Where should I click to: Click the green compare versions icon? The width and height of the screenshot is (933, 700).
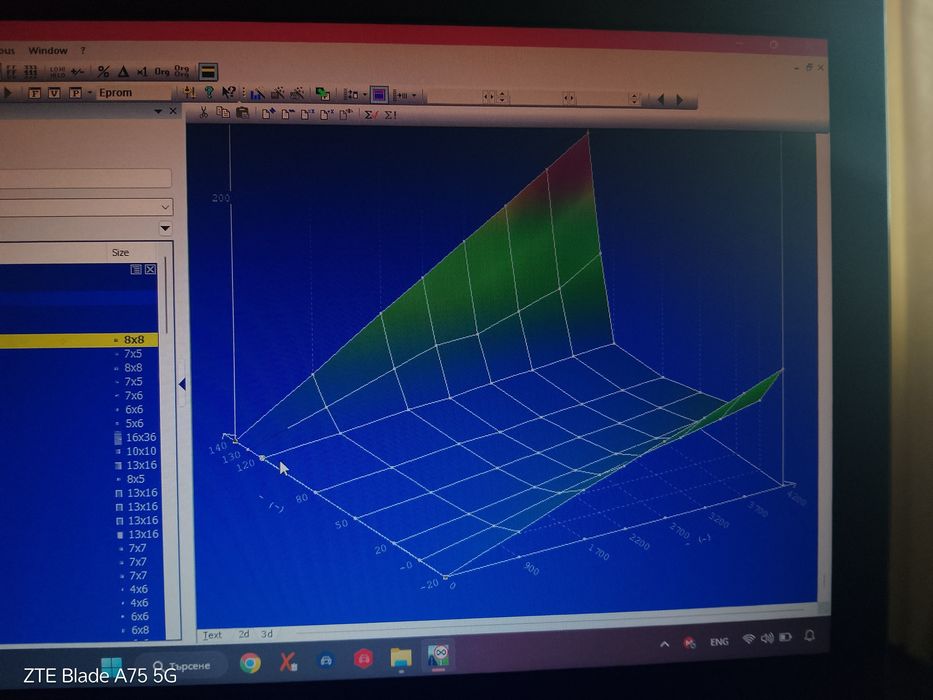point(323,93)
